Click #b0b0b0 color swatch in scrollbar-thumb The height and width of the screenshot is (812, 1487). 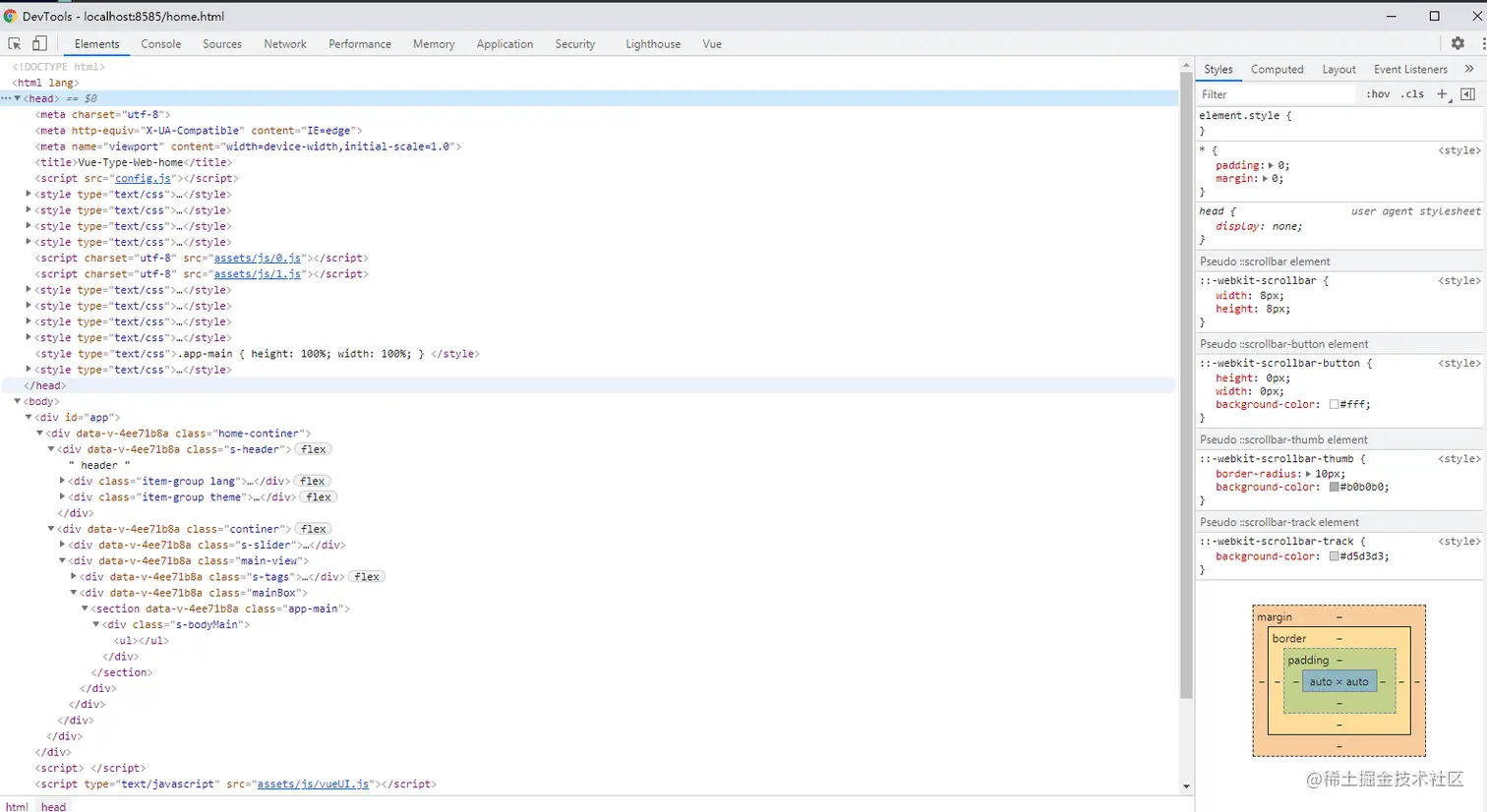[x=1334, y=487]
